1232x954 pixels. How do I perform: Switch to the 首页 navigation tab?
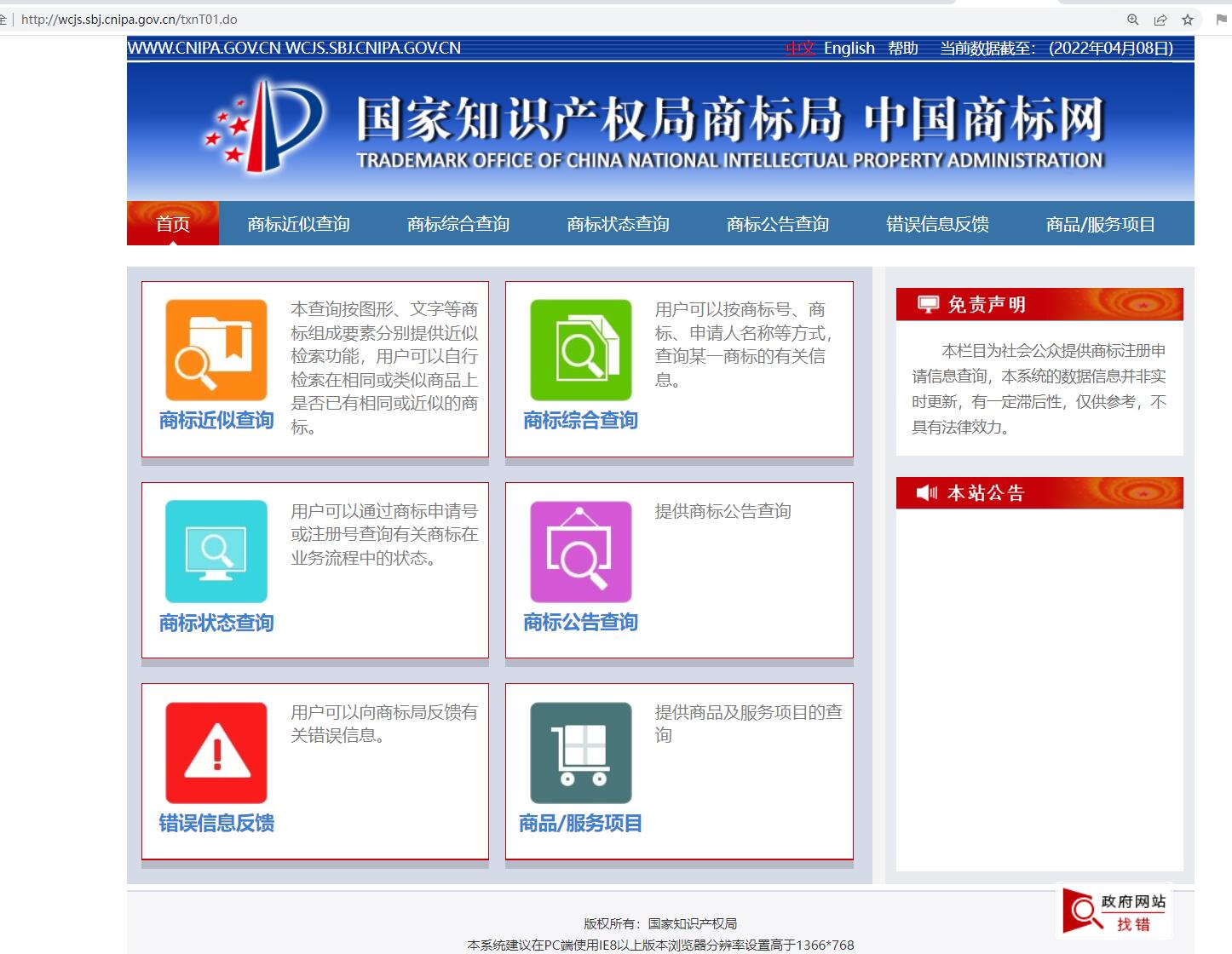[173, 223]
